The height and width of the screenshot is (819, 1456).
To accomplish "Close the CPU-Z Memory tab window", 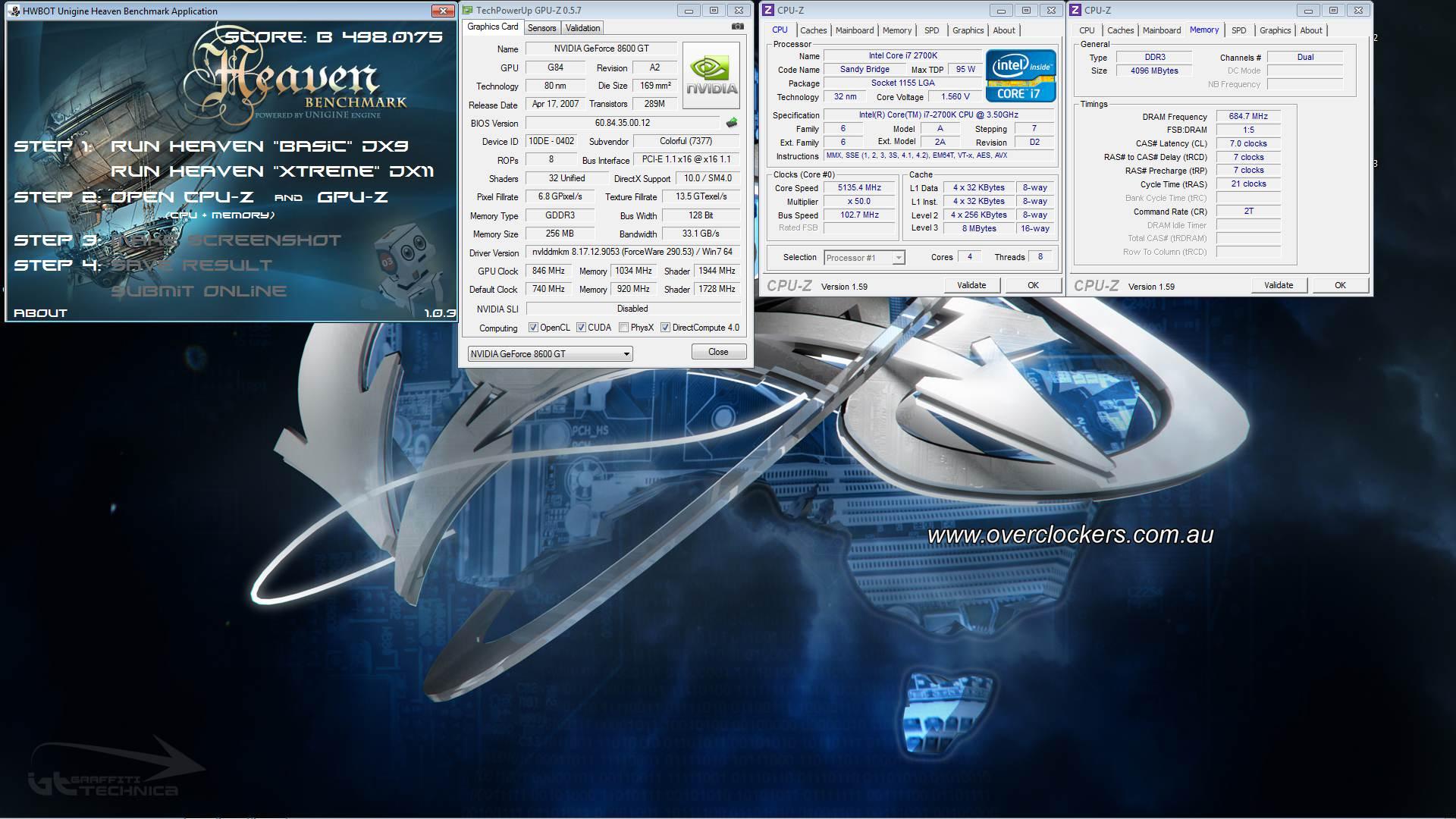I will click(1358, 10).
